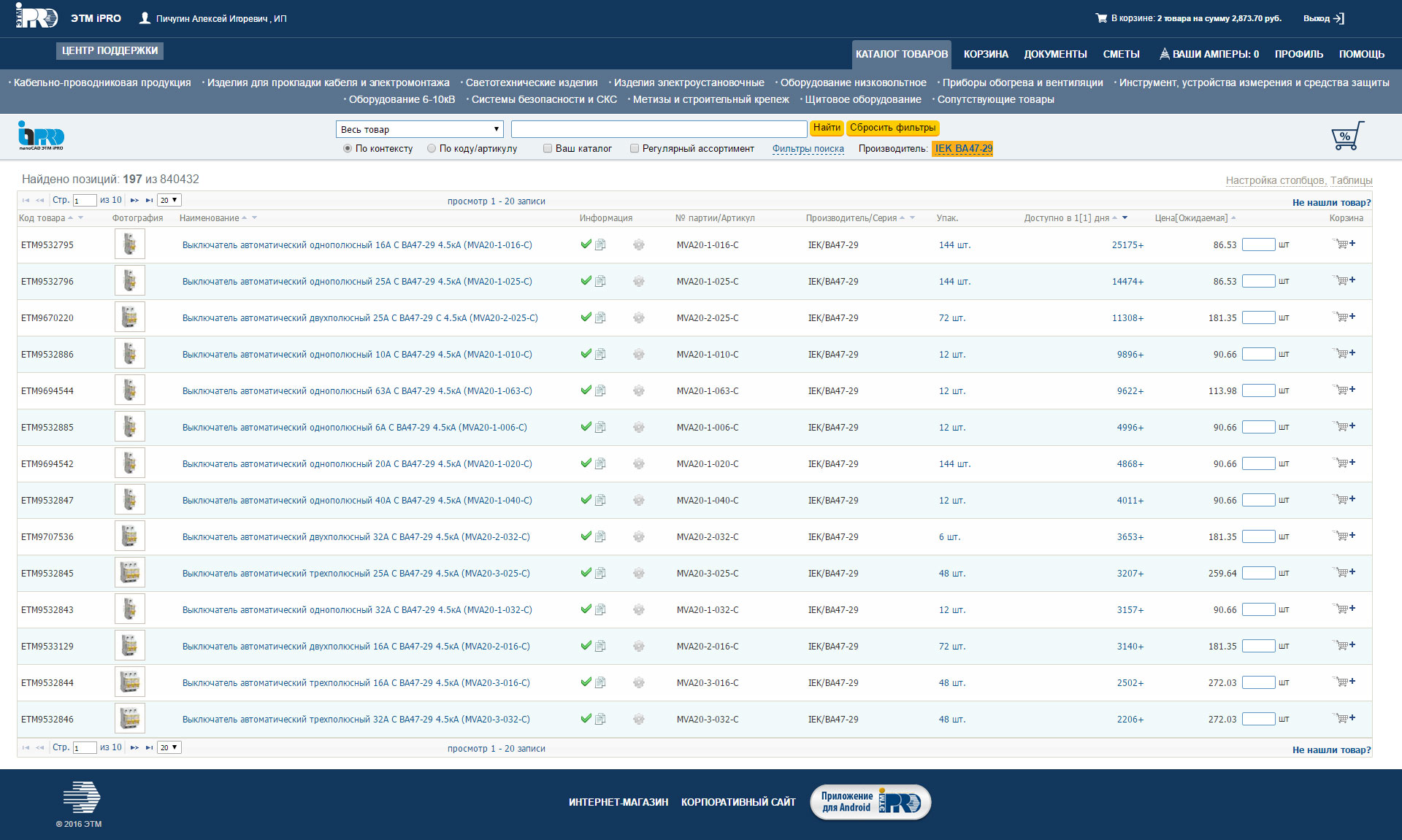Remove the 'IEK ВА47-29' manufacturer filter tag
This screenshot has width=1402, height=840.
tap(962, 149)
